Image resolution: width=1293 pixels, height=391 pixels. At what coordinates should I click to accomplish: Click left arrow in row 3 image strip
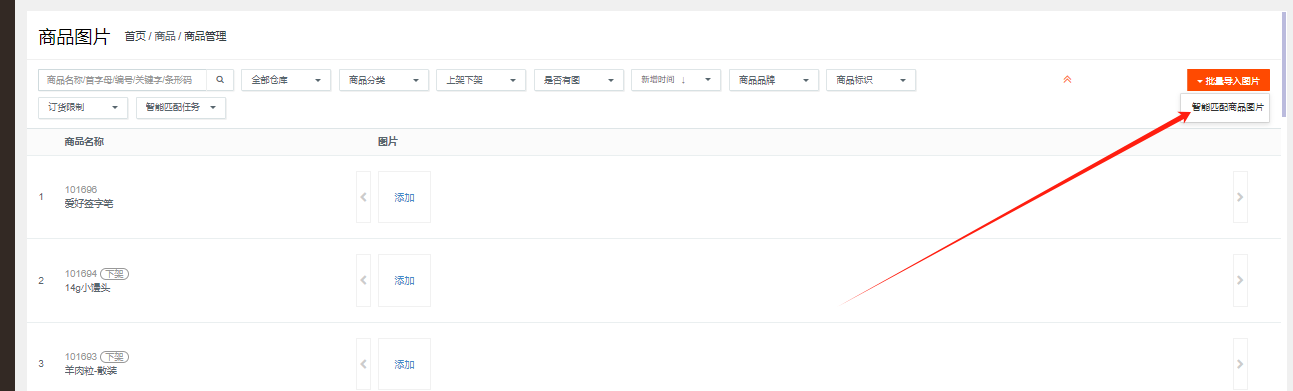[364, 364]
